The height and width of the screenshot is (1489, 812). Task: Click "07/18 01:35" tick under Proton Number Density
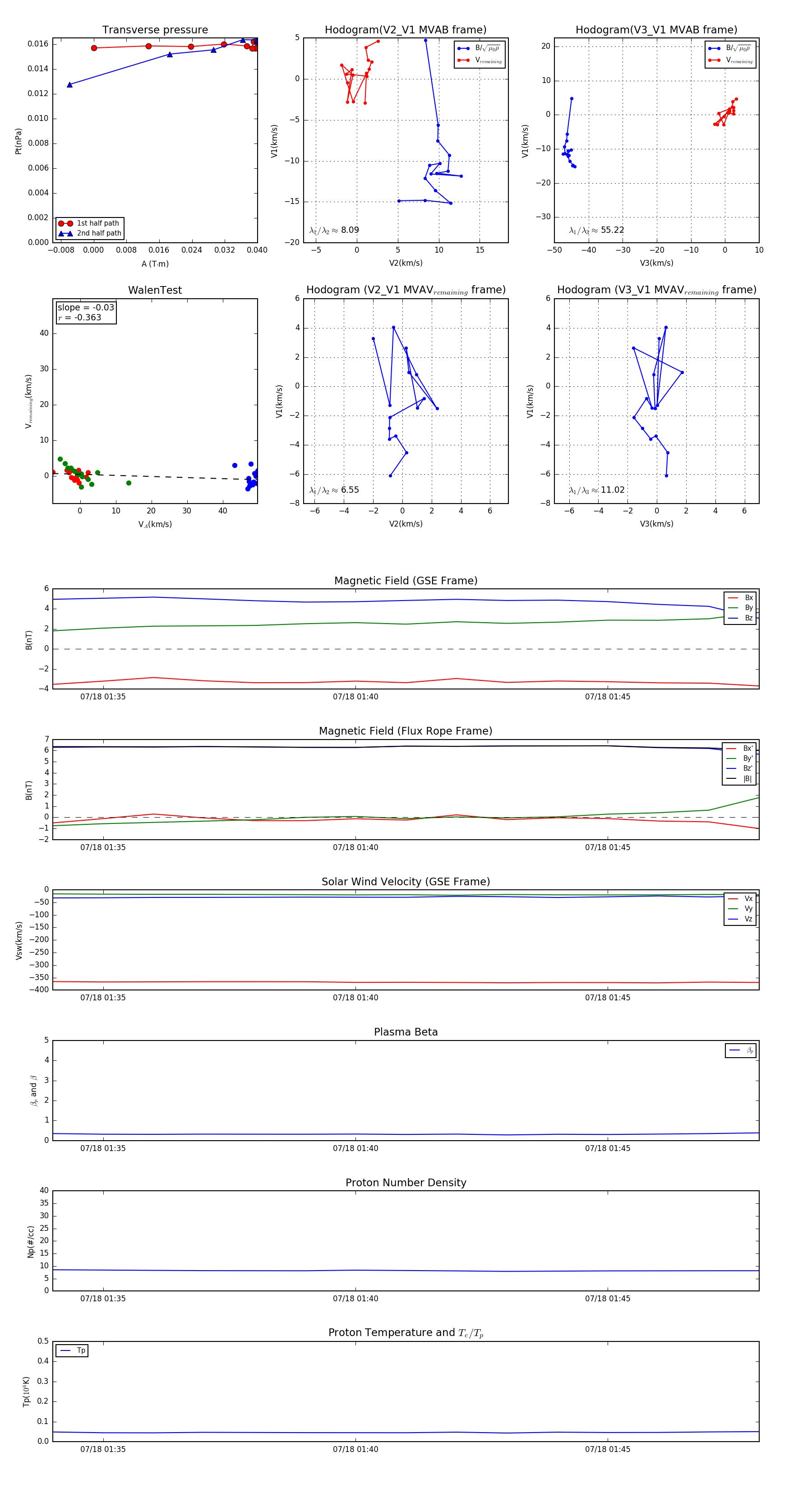click(x=103, y=1299)
